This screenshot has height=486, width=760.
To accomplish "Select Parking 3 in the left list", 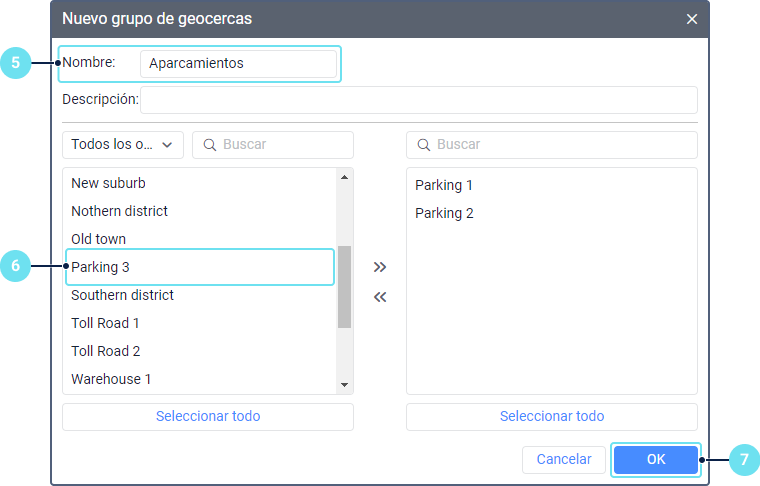I will tap(100, 267).
